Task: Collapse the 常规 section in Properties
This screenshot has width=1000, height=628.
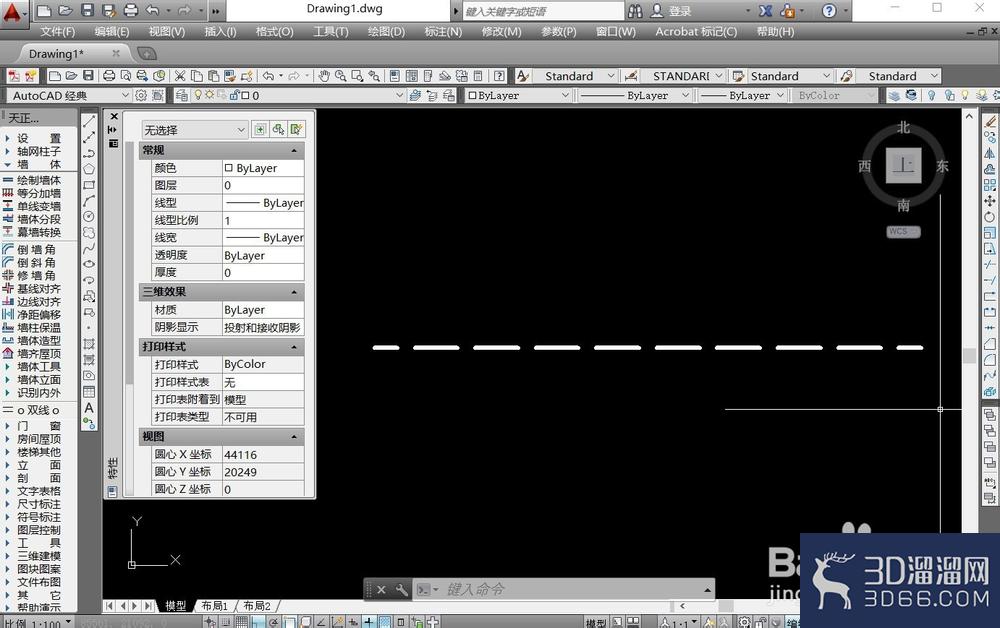Action: coord(294,150)
